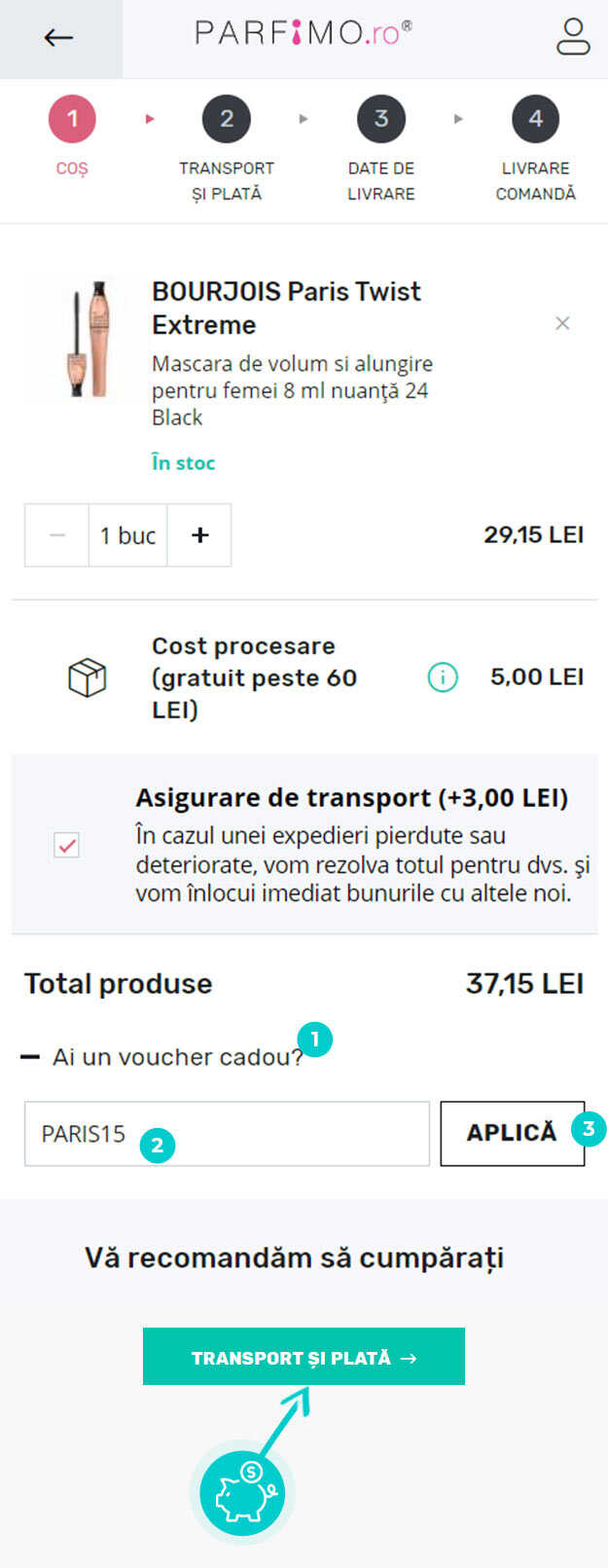Show processing cost info icon
Viewport: 608px width, 1568px height.
tap(443, 676)
